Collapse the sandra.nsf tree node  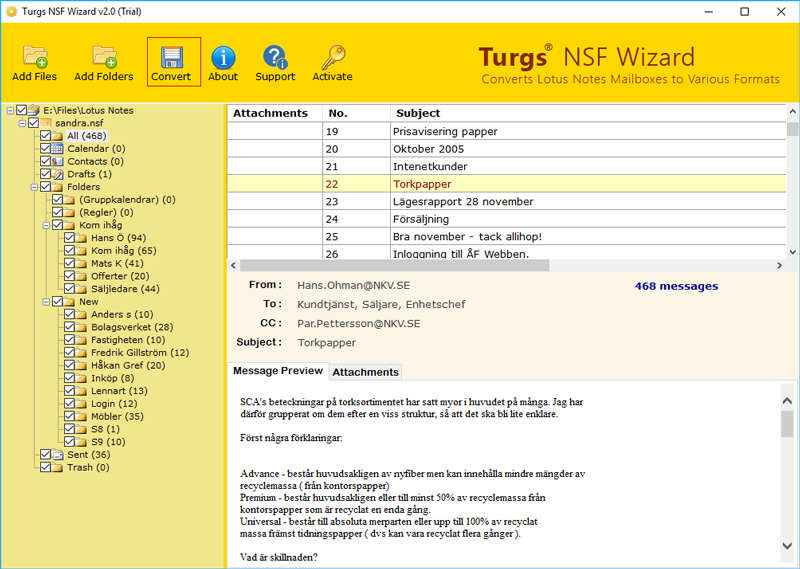point(22,123)
